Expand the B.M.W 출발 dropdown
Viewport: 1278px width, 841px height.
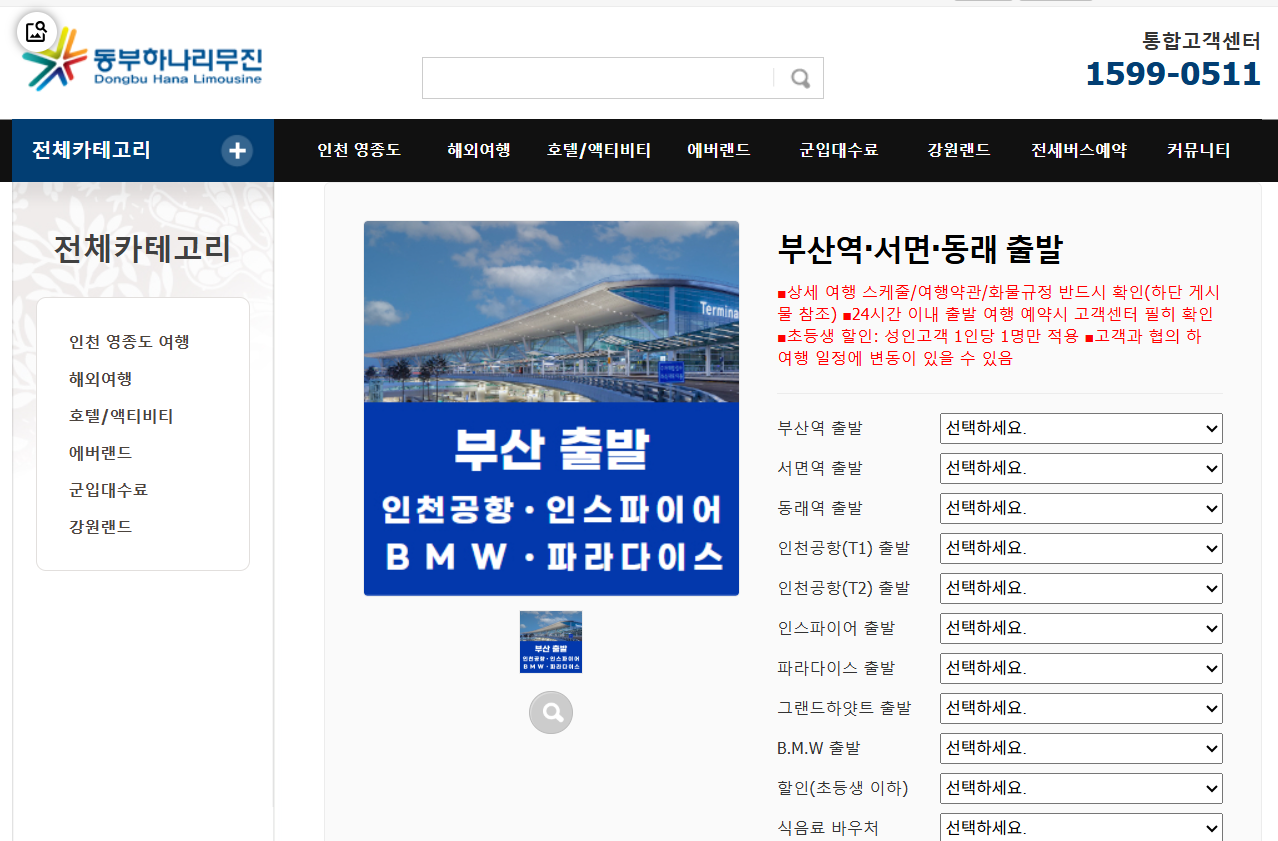coord(1081,748)
